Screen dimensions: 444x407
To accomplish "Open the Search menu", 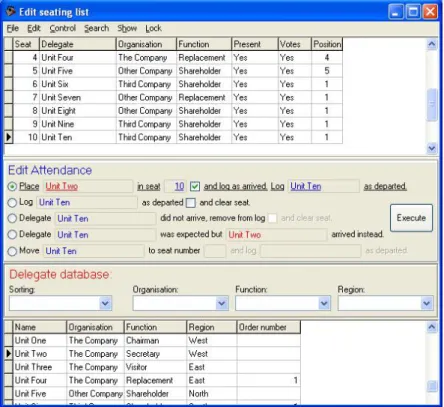I will [x=96, y=28].
